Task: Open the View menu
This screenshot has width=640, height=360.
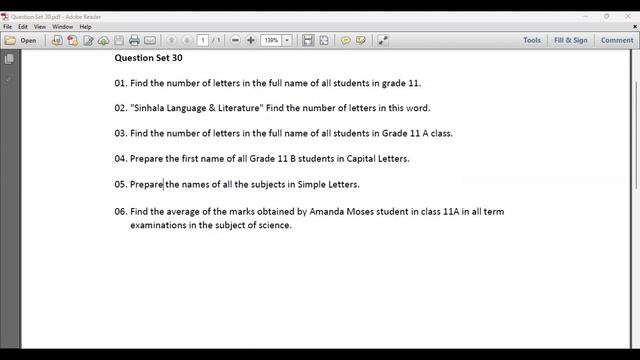Action: click(40, 27)
